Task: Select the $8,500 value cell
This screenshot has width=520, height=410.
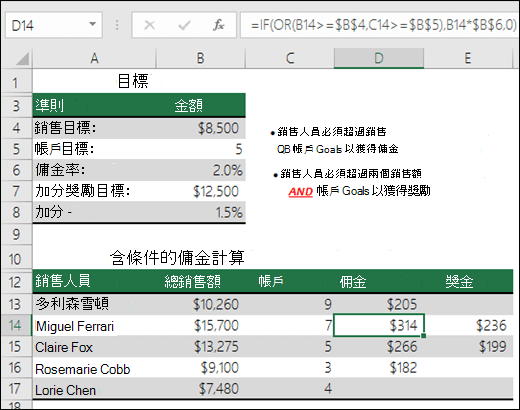Action: [201, 128]
